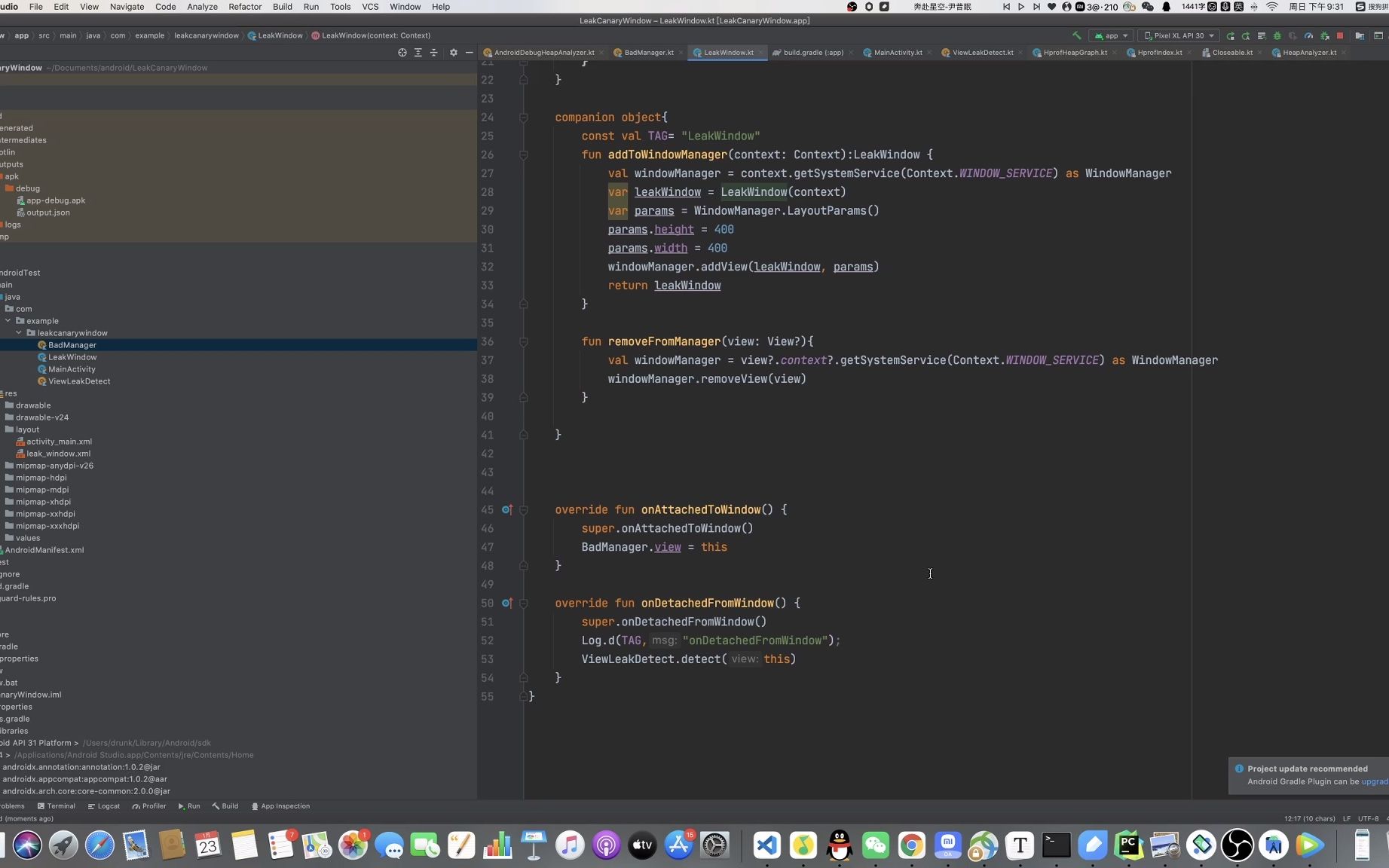The width and height of the screenshot is (1389, 868).
Task: Open the Refactor menu
Action: [x=245, y=7]
